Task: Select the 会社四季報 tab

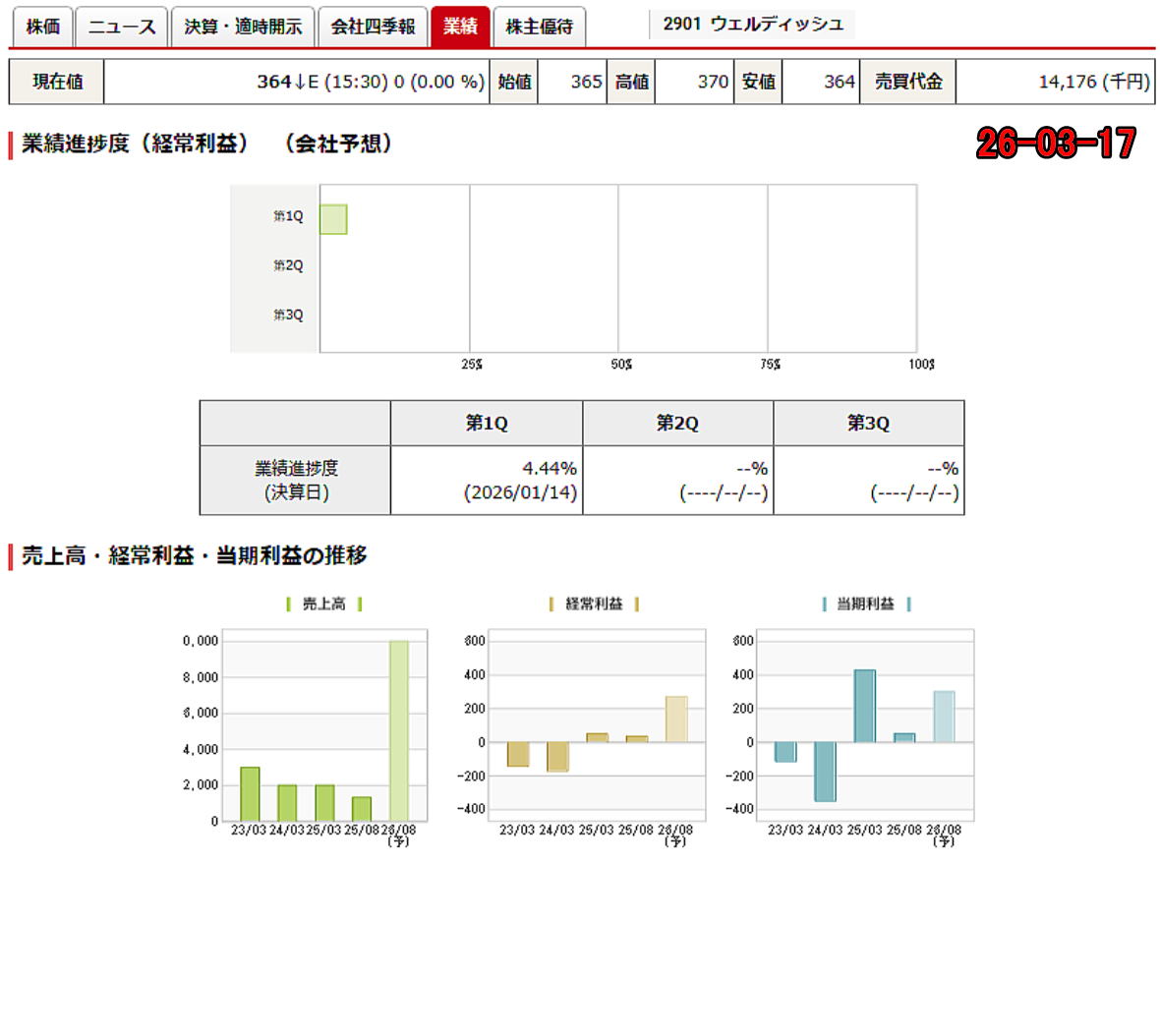Action: point(373,27)
